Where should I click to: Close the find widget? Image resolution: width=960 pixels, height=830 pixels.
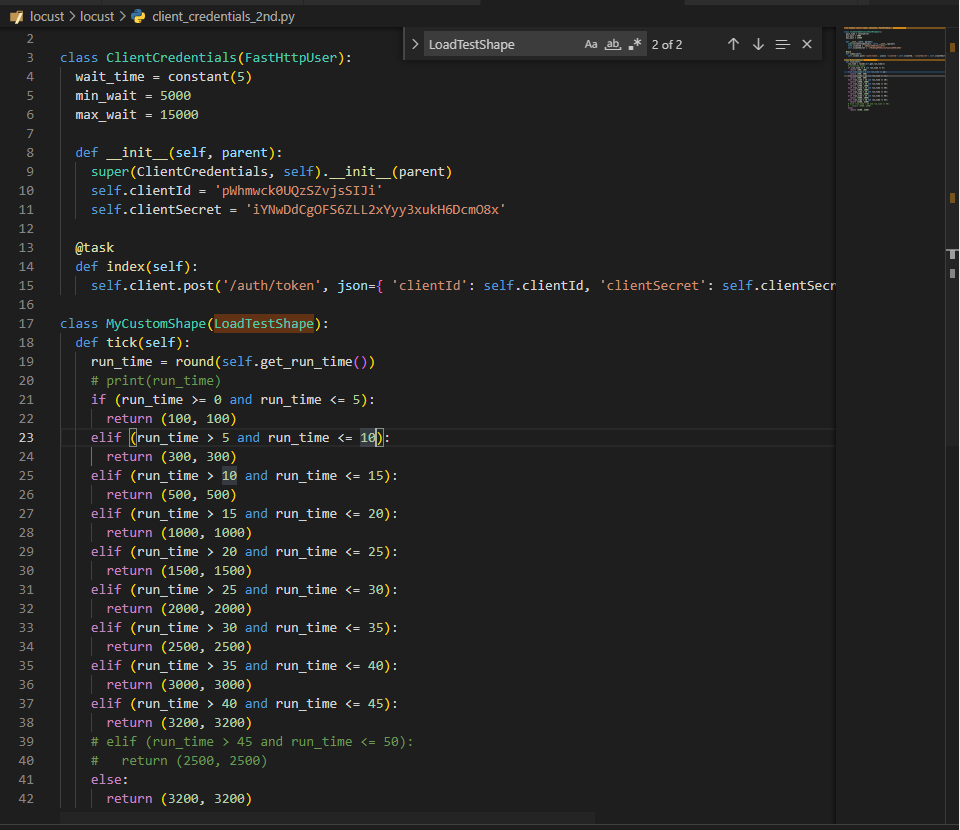807,44
